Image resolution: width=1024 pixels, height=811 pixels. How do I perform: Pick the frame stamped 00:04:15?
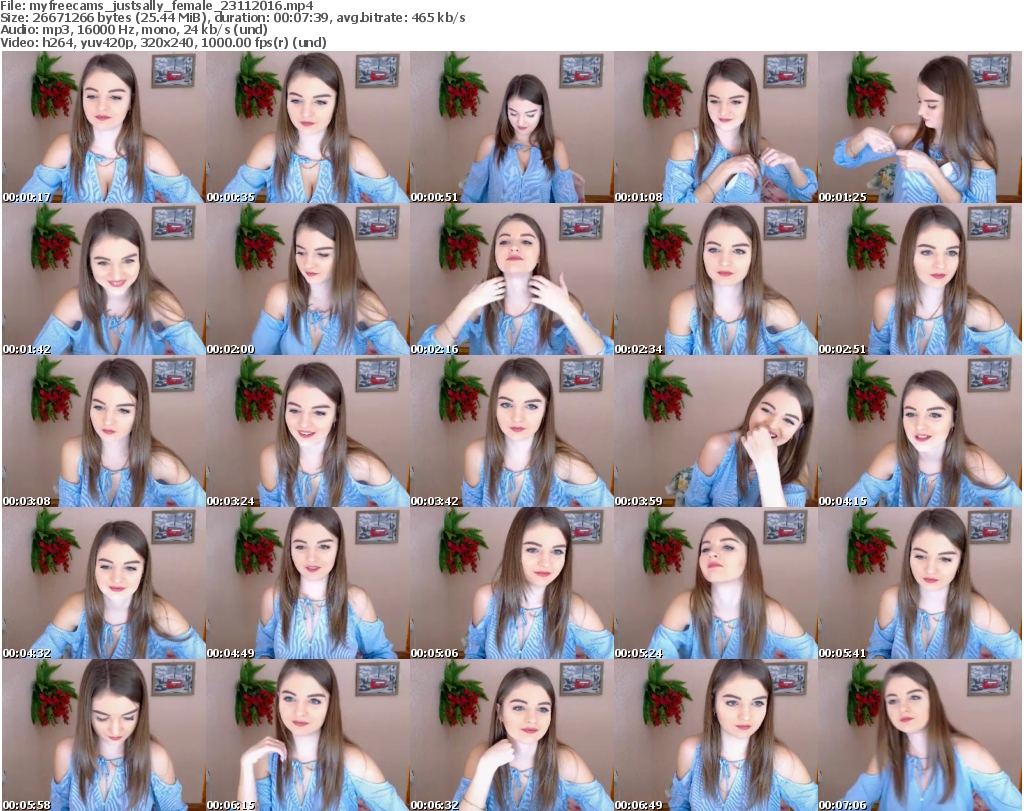click(x=920, y=432)
